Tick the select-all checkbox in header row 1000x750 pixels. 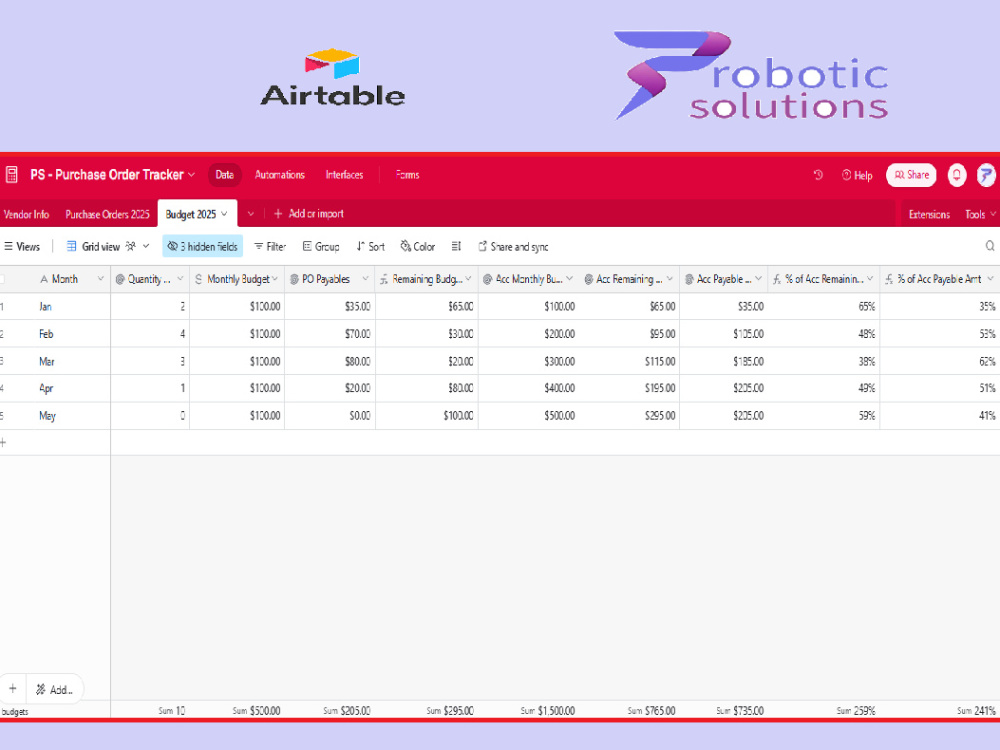[x=2, y=279]
